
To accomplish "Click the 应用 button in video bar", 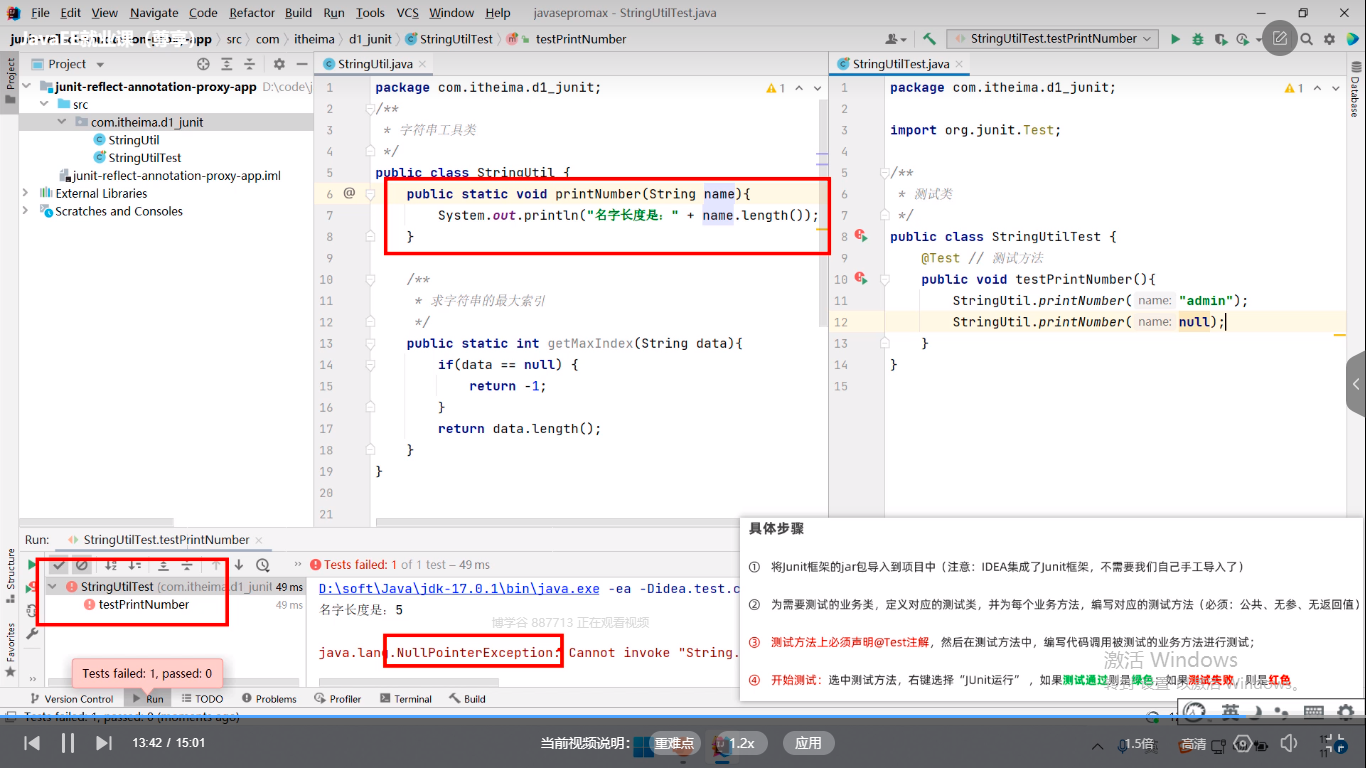I will coord(808,743).
